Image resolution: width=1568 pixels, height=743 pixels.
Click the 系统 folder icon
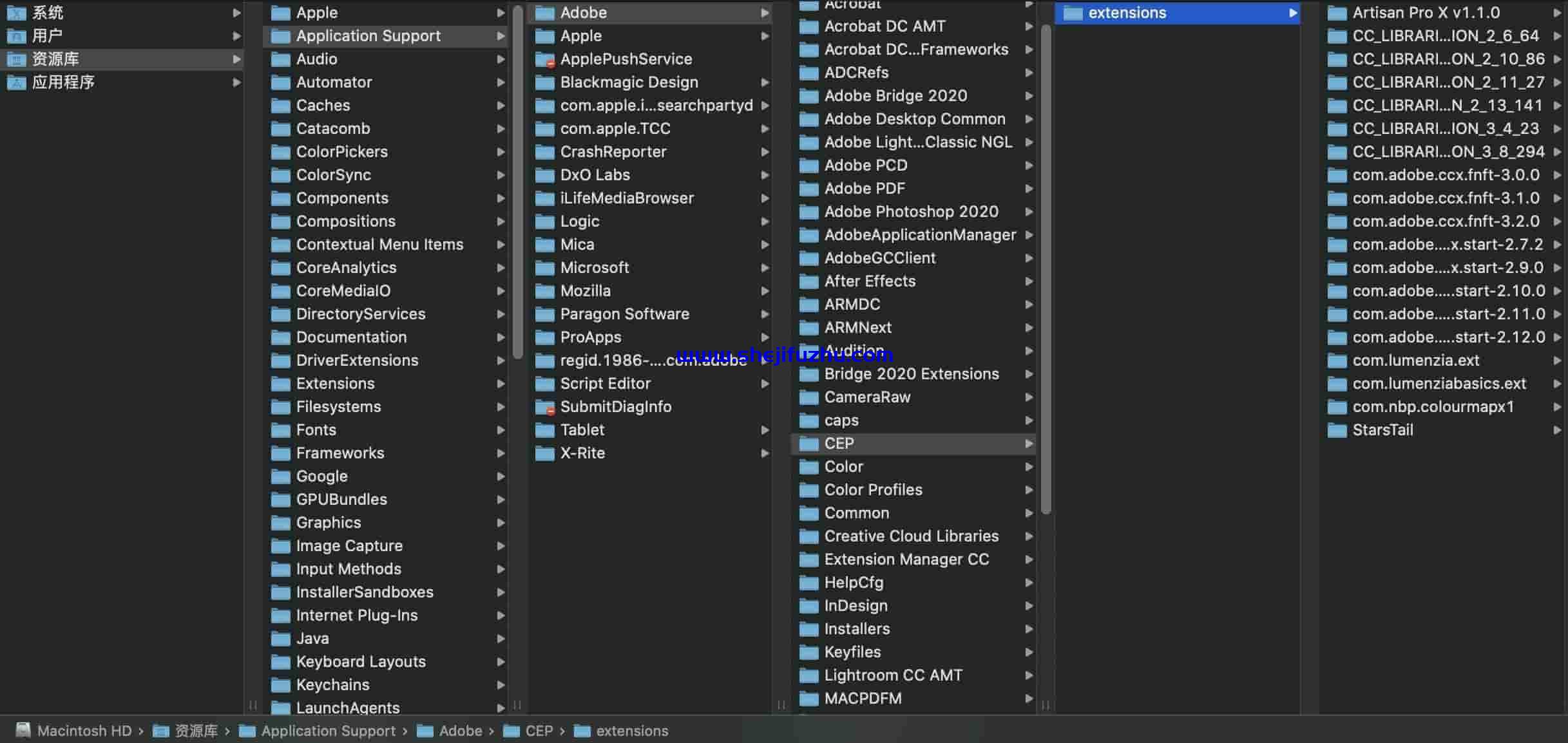click(x=16, y=13)
